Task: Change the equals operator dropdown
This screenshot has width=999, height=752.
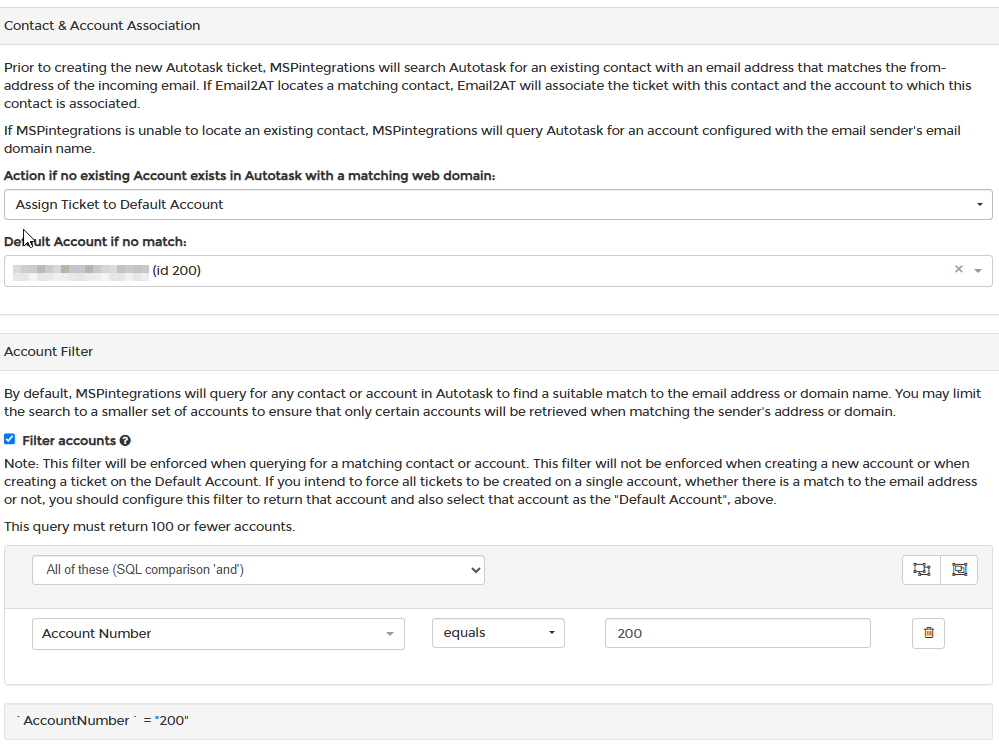Action: click(498, 633)
